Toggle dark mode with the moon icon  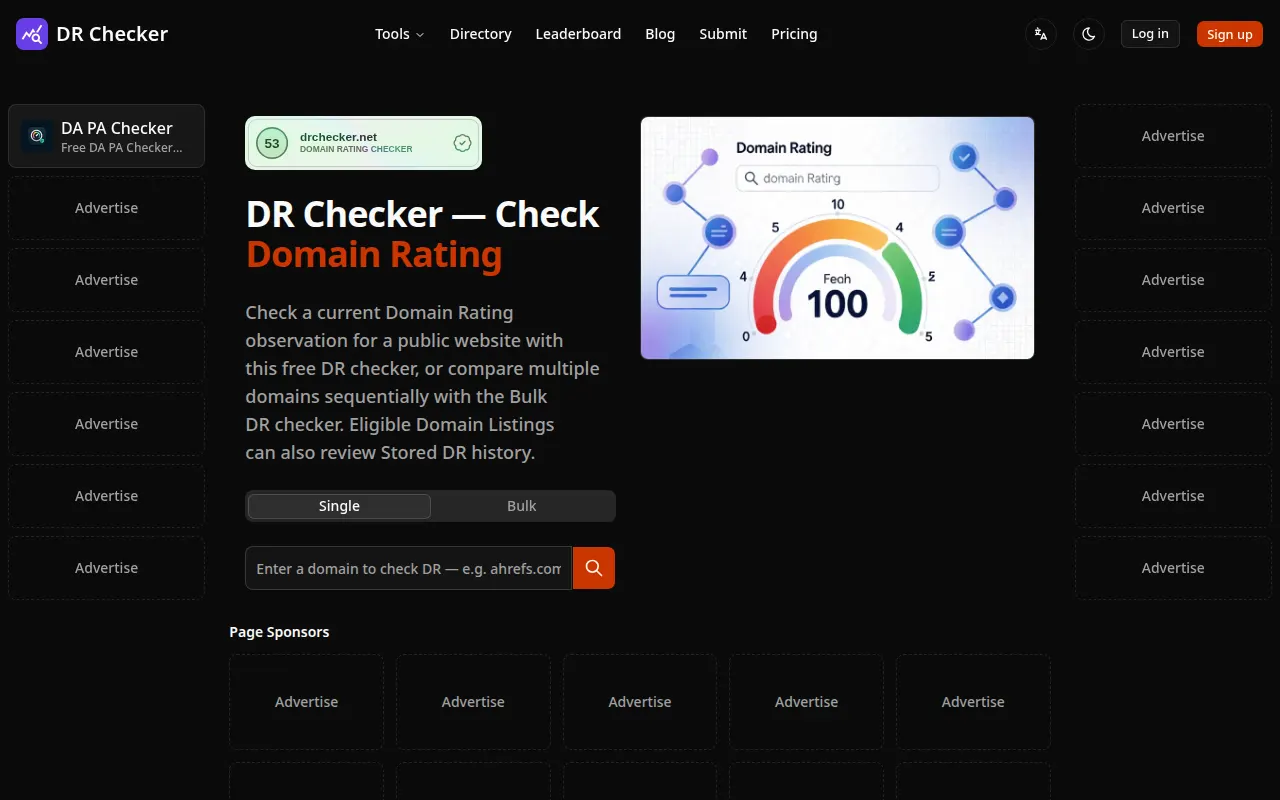tap(1089, 34)
